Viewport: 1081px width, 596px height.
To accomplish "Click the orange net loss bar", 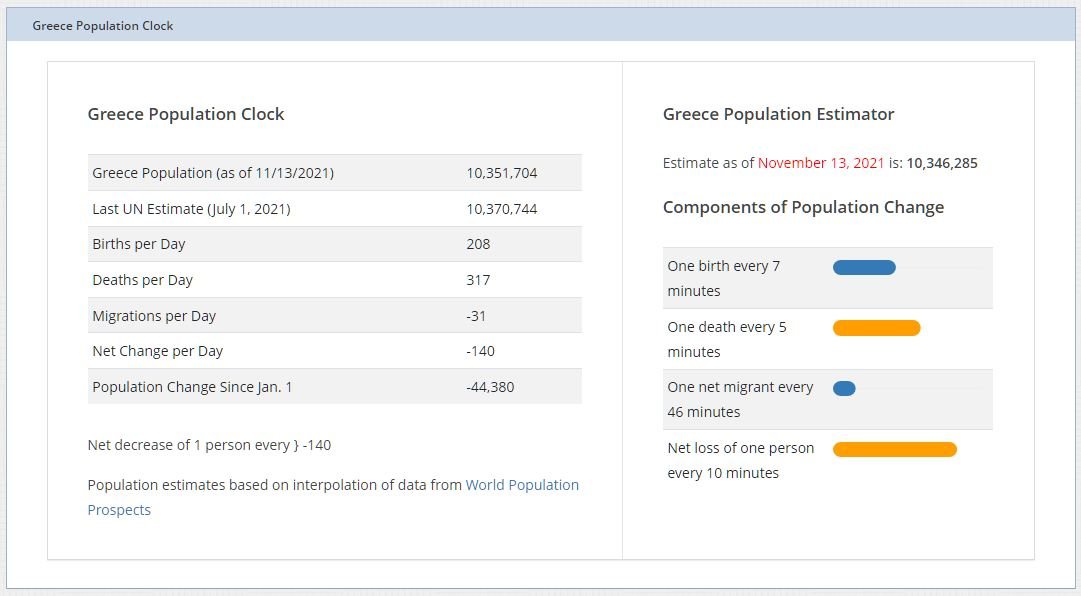I will point(894,450).
